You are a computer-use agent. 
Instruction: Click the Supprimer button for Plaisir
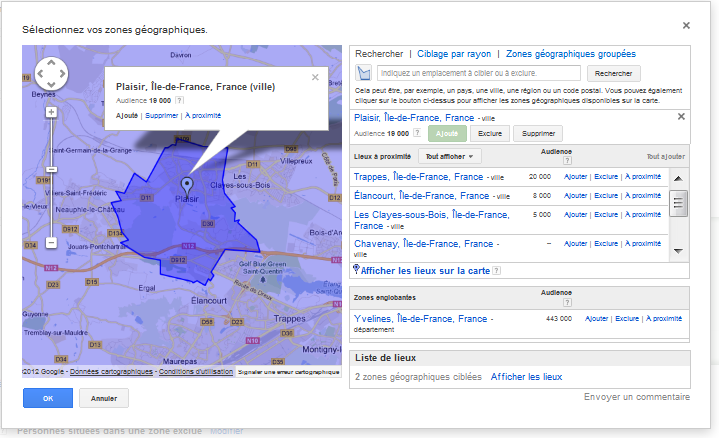point(538,133)
